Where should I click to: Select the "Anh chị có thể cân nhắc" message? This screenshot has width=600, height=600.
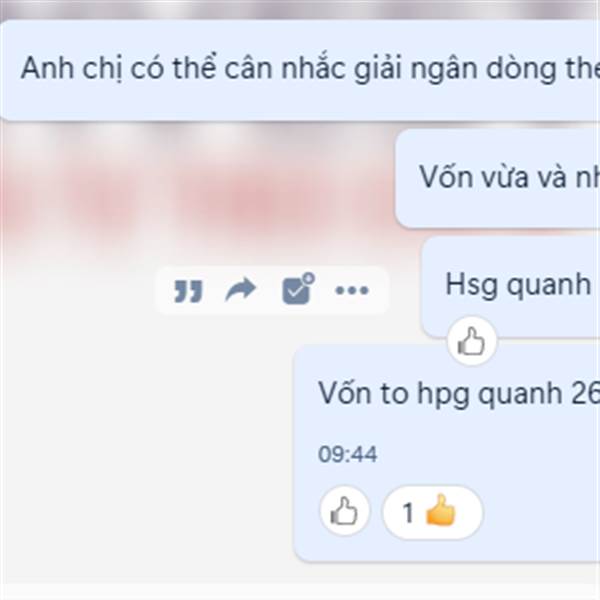(x=300, y=70)
